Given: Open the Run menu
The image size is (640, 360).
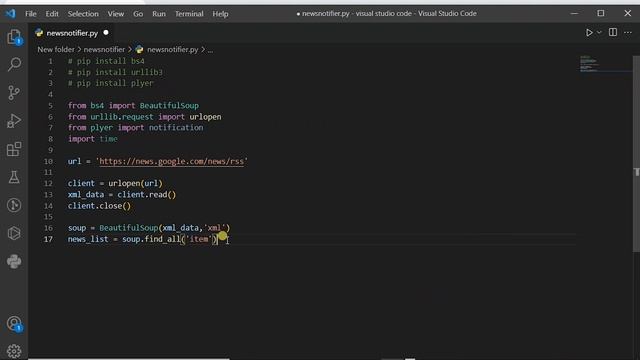Looking at the screenshot, I should [159, 14].
